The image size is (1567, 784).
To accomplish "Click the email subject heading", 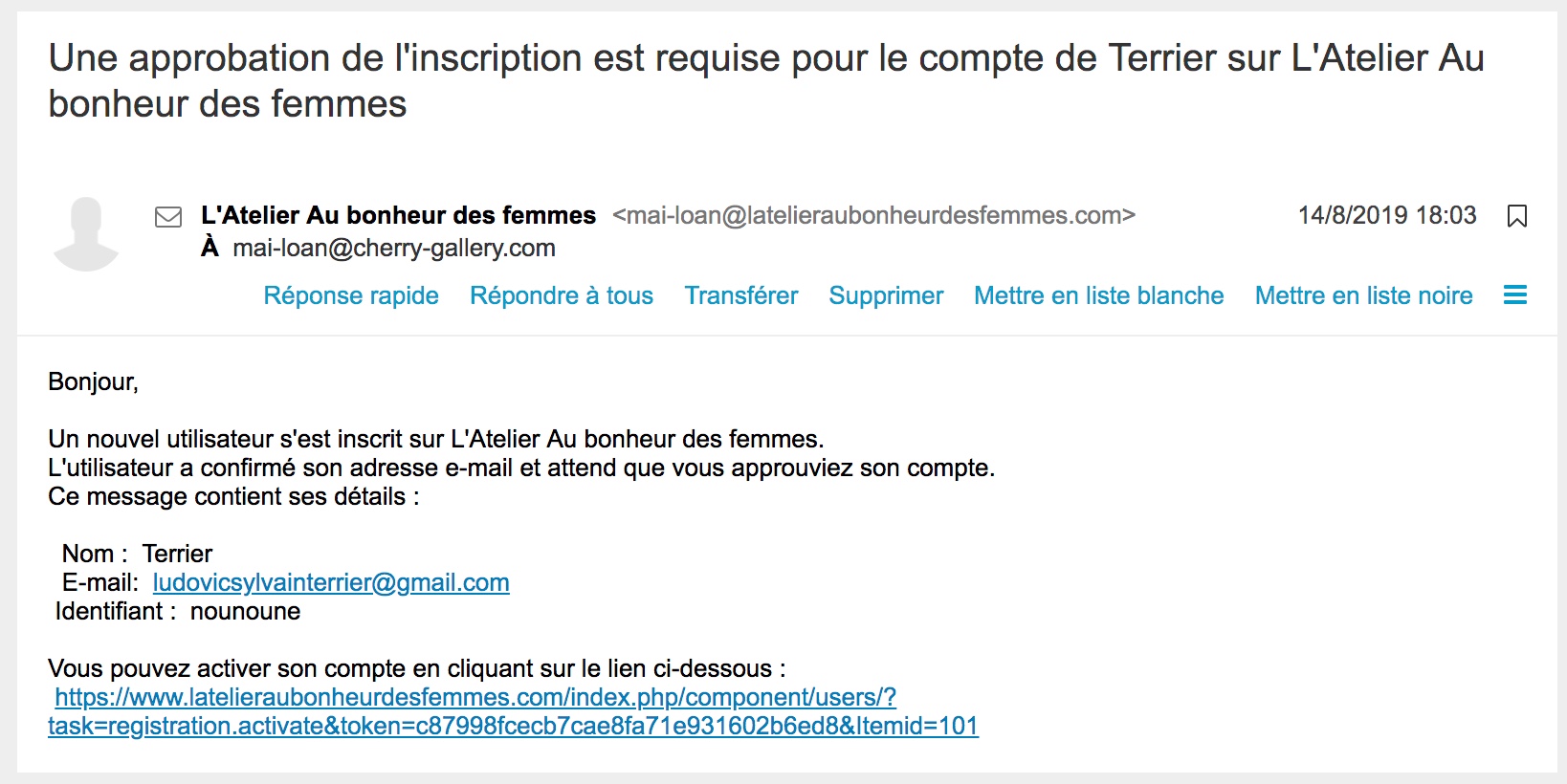I will point(765,80).
